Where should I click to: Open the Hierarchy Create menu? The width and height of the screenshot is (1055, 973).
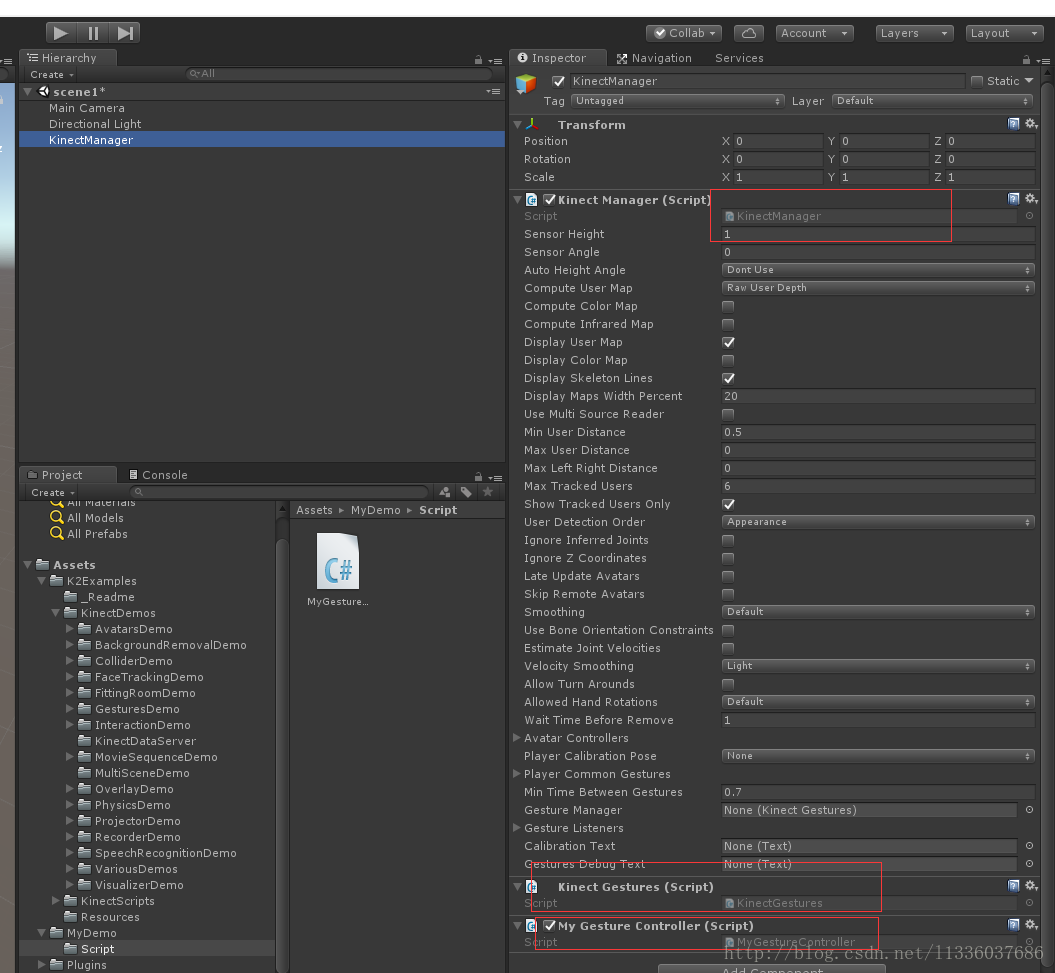(x=51, y=75)
